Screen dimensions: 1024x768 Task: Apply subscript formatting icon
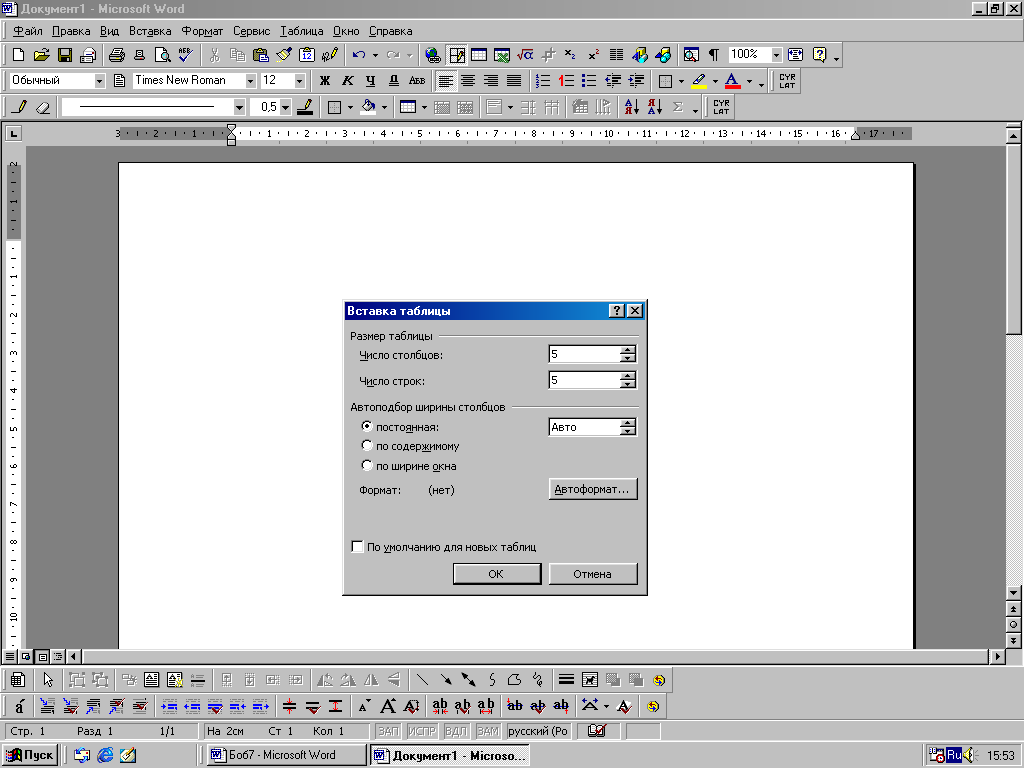[x=570, y=55]
